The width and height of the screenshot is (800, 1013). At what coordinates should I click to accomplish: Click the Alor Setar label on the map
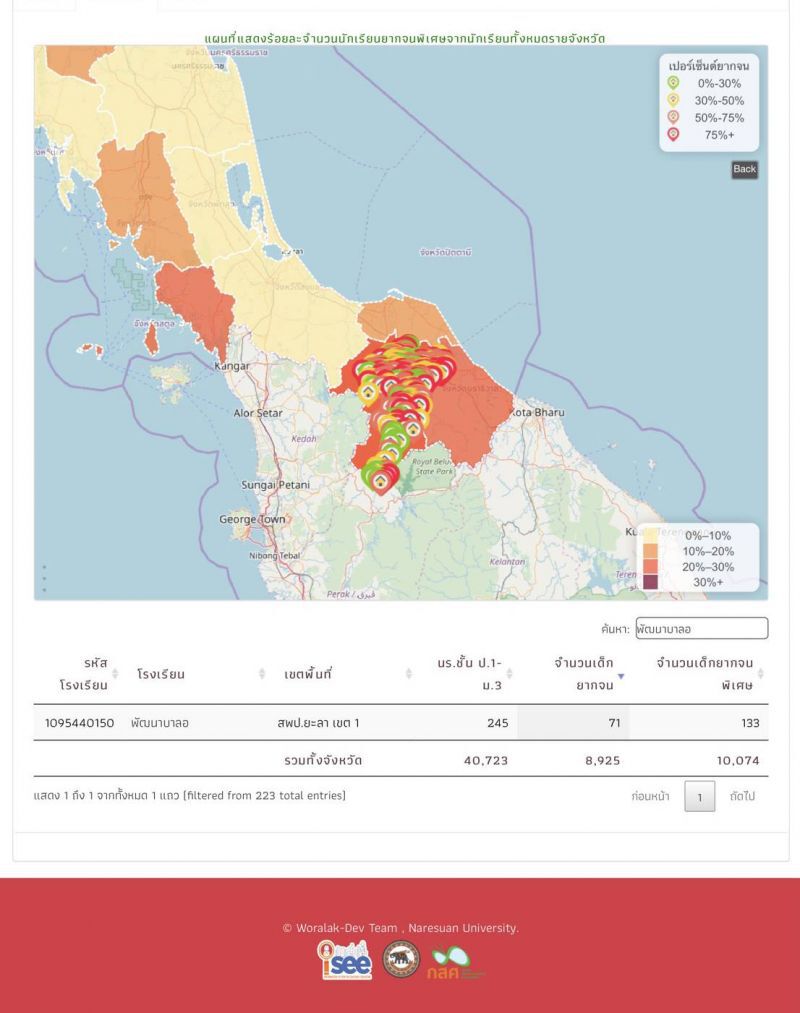coord(258,413)
